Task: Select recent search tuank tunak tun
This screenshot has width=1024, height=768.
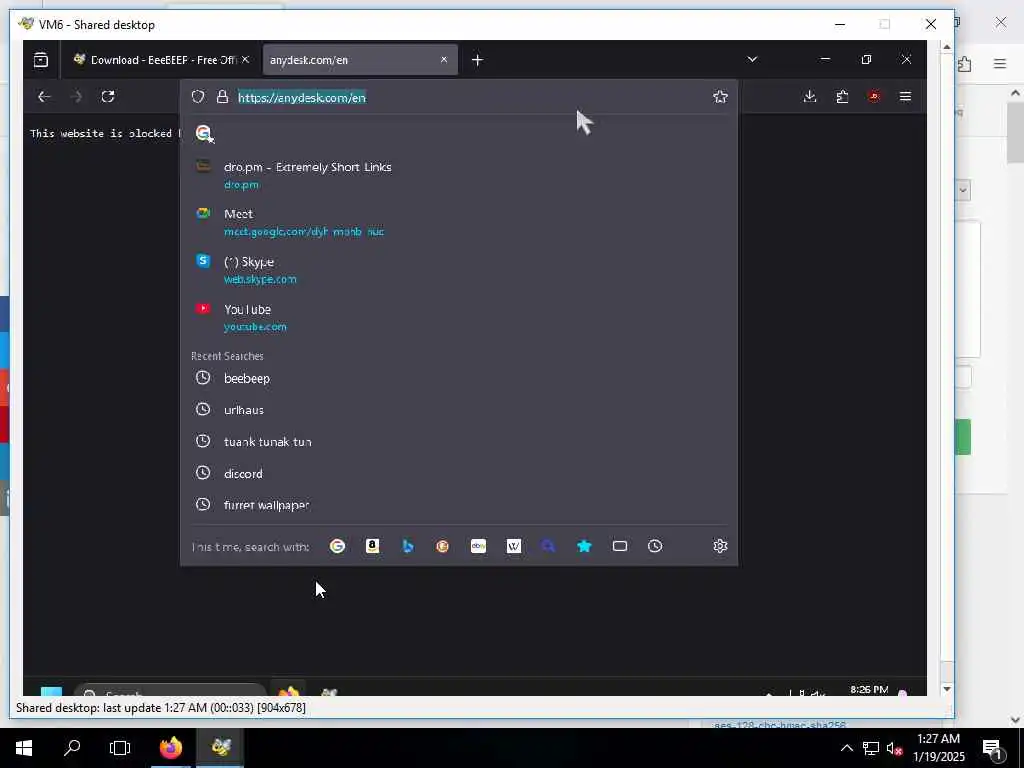Action: 459,441
